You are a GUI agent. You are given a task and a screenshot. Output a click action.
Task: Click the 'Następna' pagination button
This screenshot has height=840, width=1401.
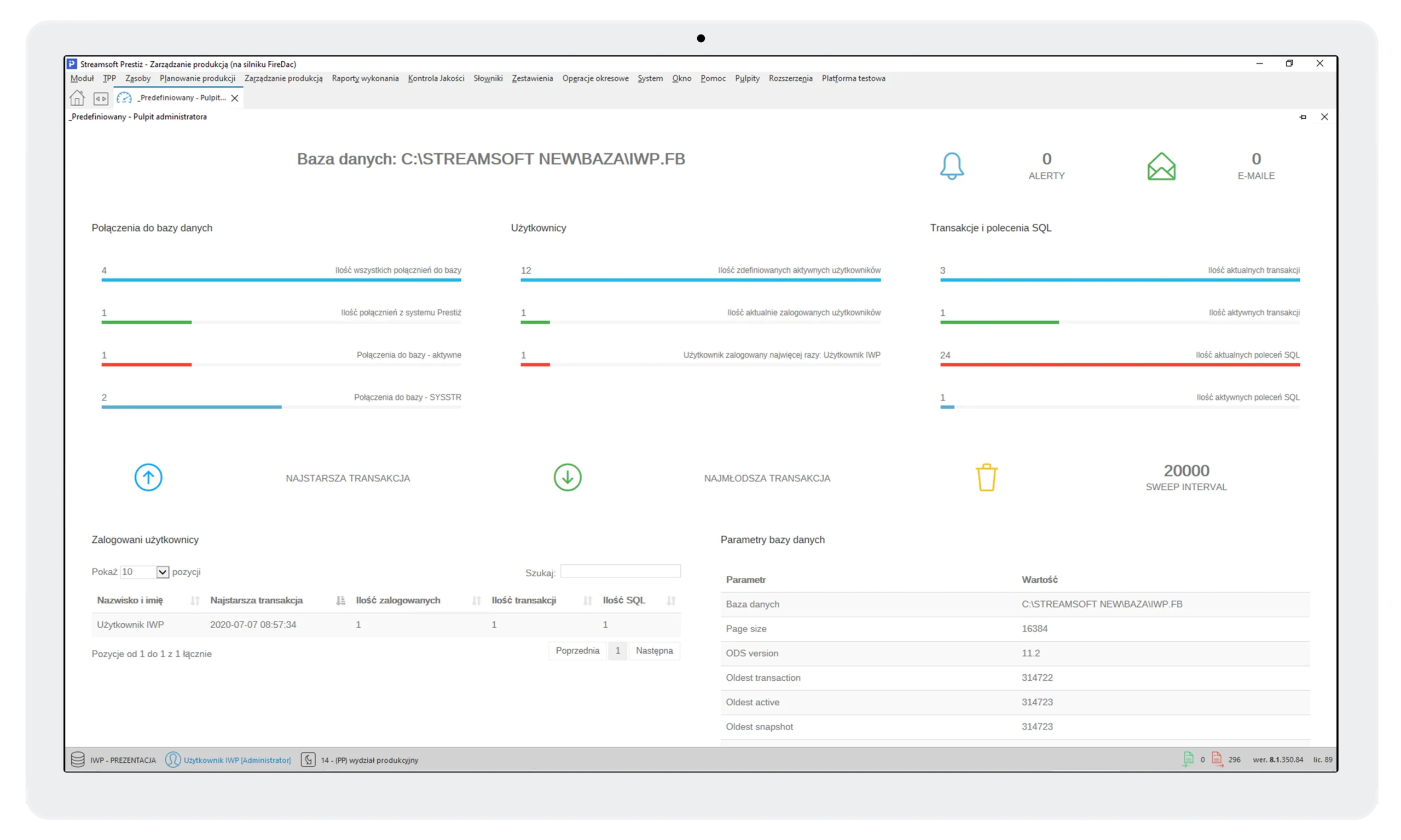click(x=654, y=650)
